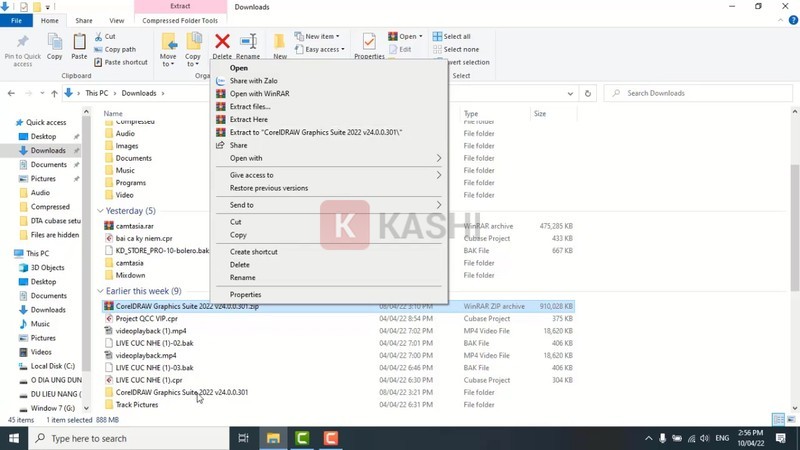800x450 pixels.
Task: Click the Refresh button by address bar
Action: pos(588,93)
